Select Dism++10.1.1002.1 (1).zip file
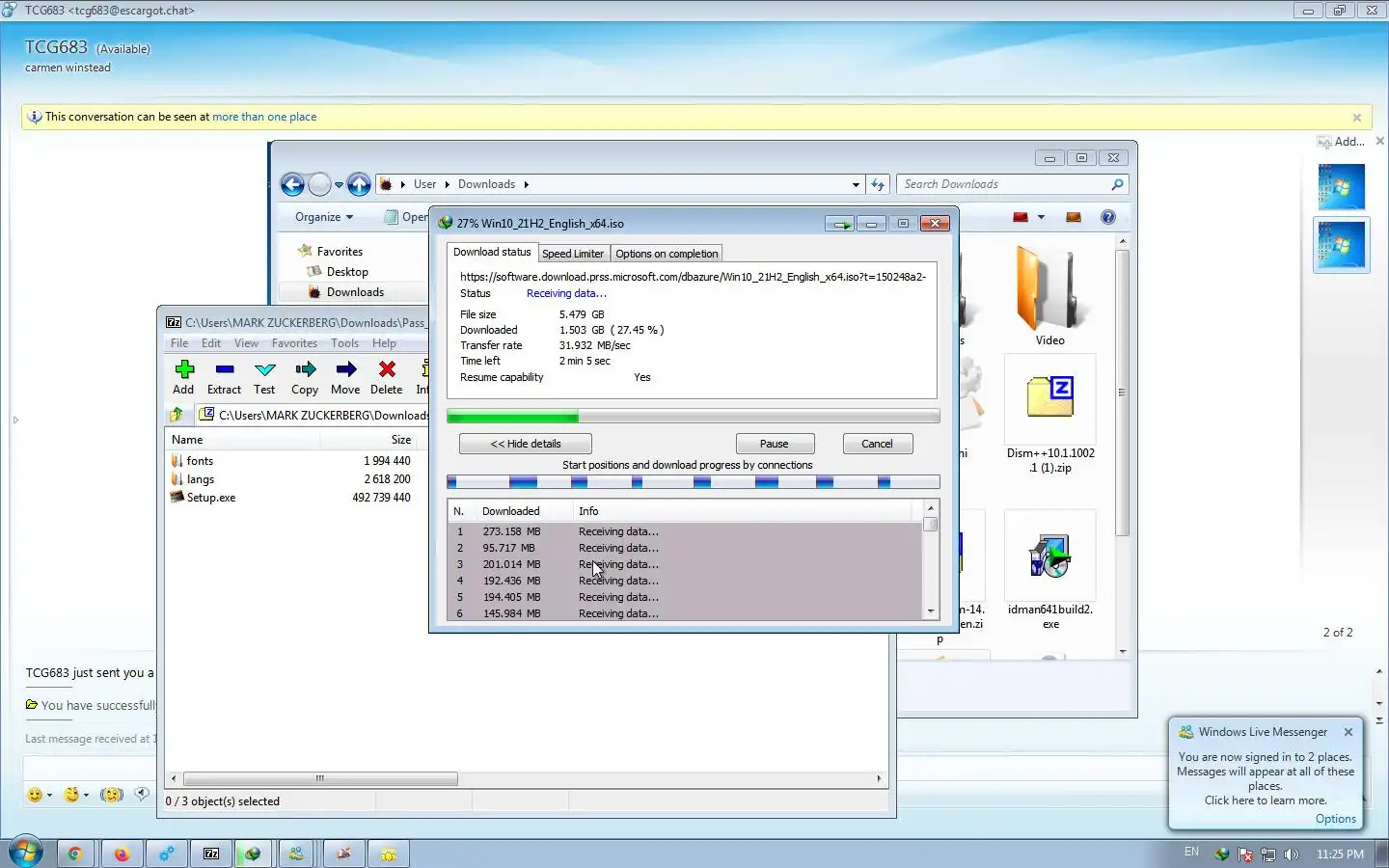Viewport: 1389px width, 868px height. pyautogui.click(x=1050, y=415)
